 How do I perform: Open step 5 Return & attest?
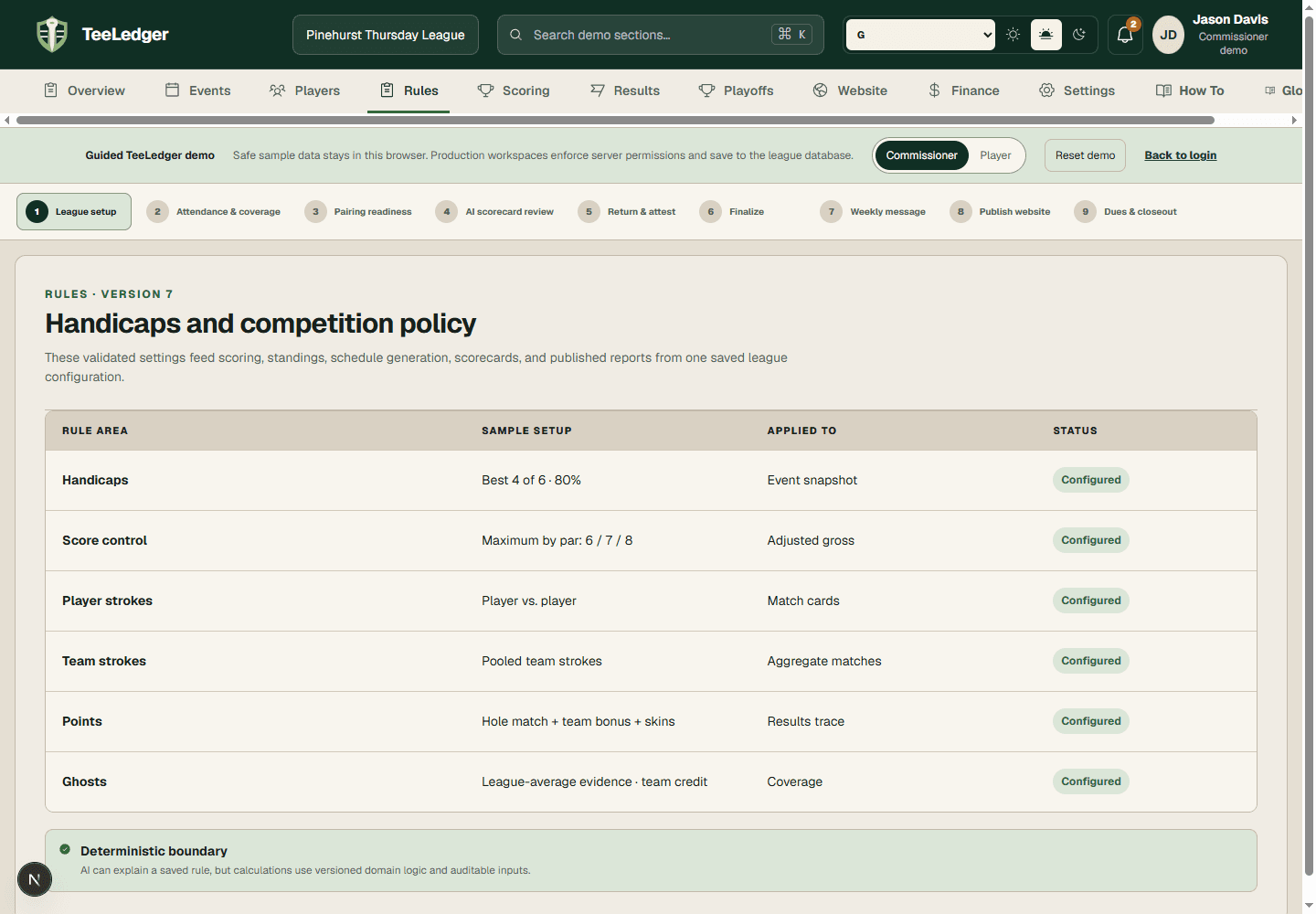[x=627, y=211]
